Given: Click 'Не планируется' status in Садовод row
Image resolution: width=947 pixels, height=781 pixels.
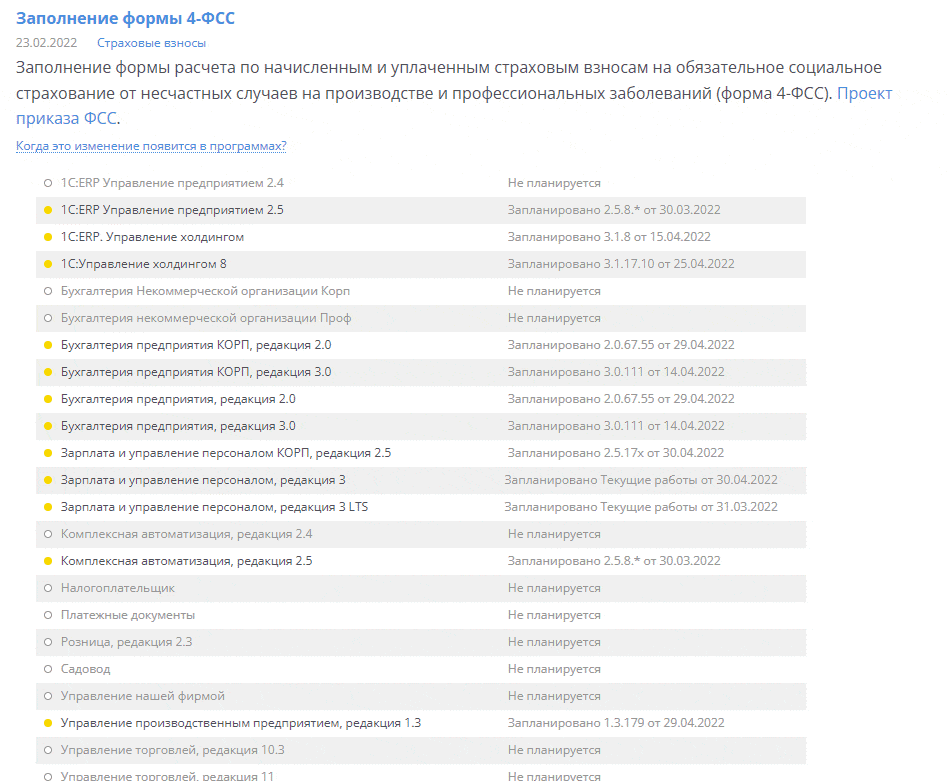Looking at the screenshot, I should tap(554, 669).
